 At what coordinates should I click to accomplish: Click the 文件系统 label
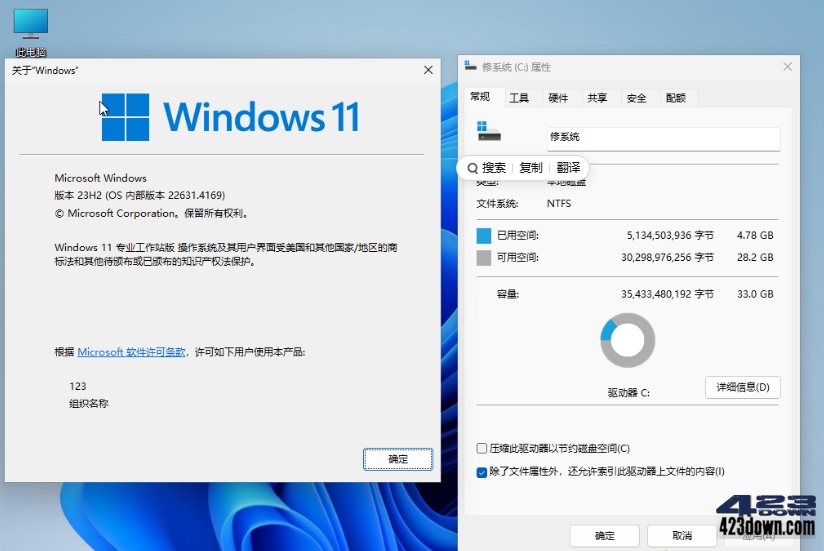497,204
